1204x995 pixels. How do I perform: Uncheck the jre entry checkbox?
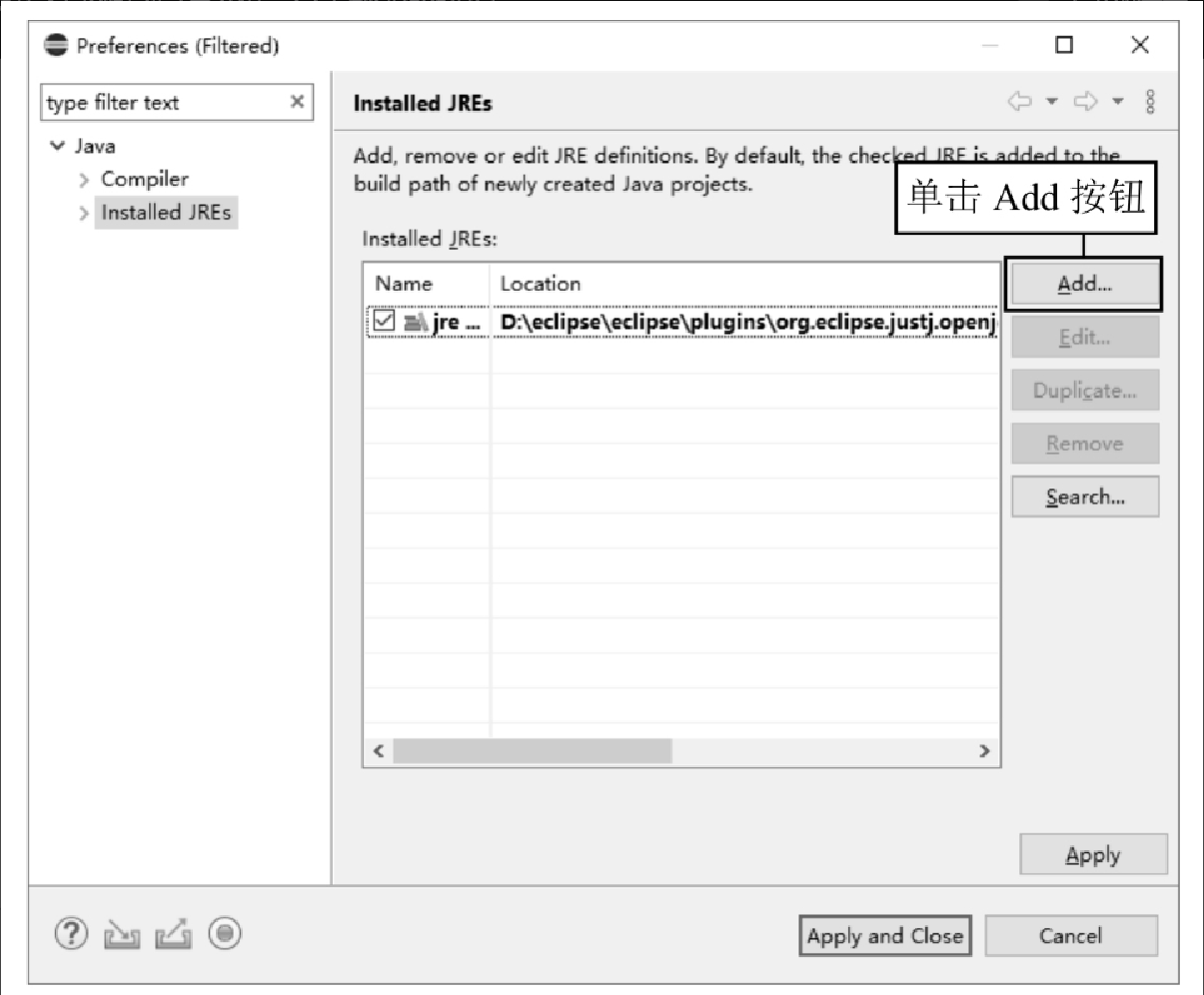coord(385,322)
